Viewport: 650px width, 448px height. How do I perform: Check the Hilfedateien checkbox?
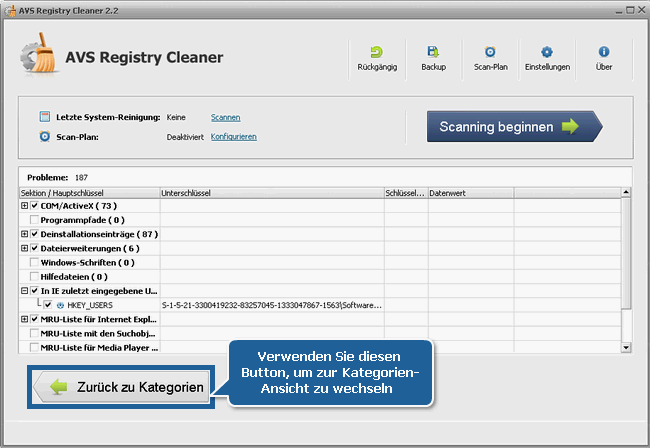(x=34, y=276)
